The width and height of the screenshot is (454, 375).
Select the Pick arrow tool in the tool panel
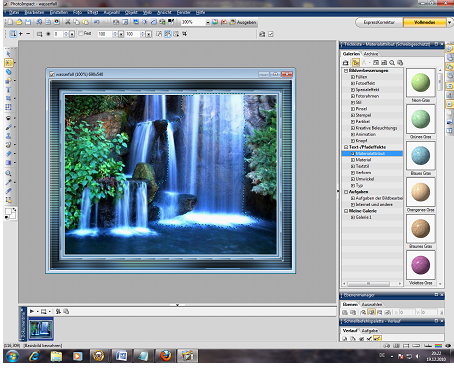[9, 54]
